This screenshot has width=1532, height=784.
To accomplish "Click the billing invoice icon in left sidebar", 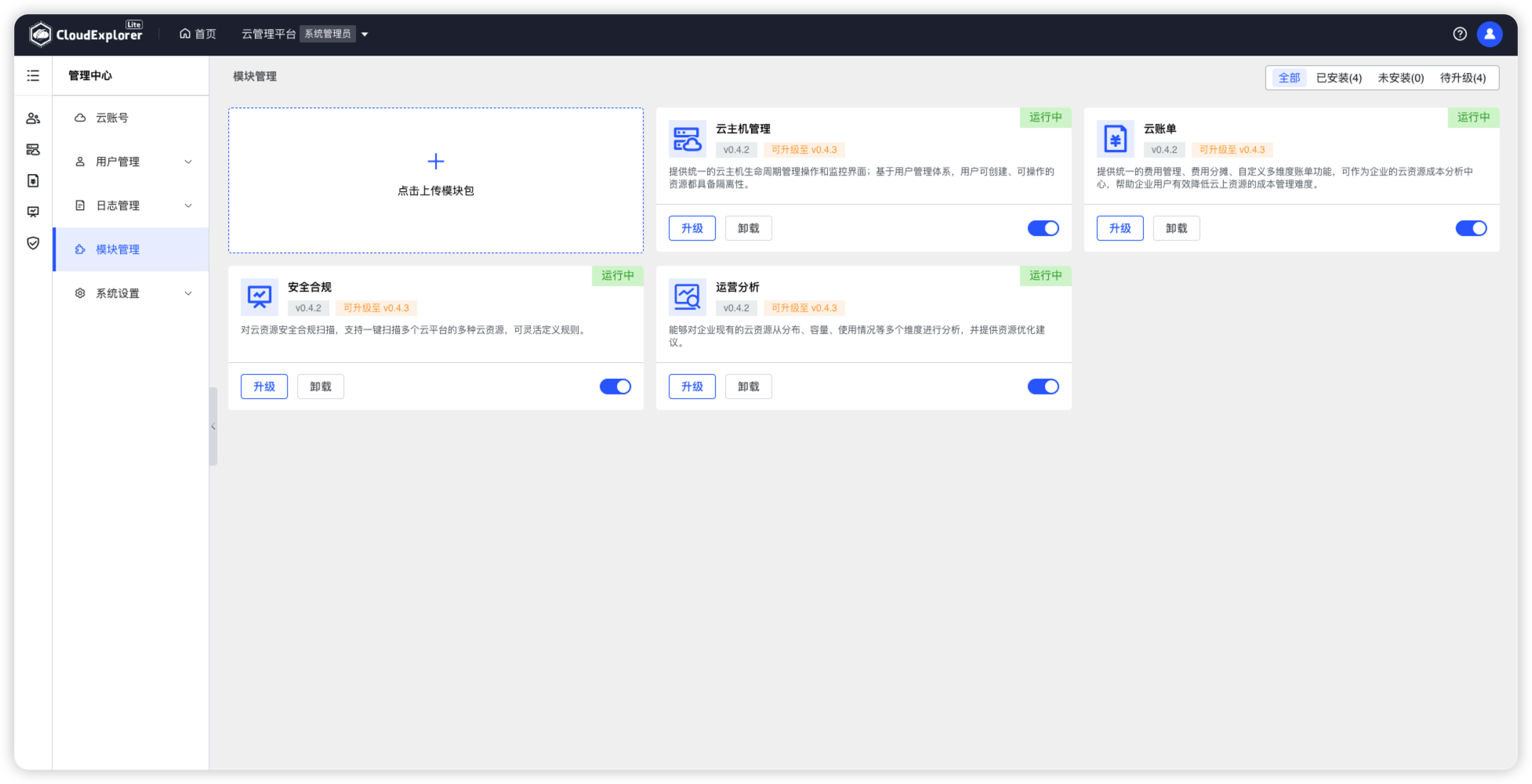I will [x=32, y=180].
